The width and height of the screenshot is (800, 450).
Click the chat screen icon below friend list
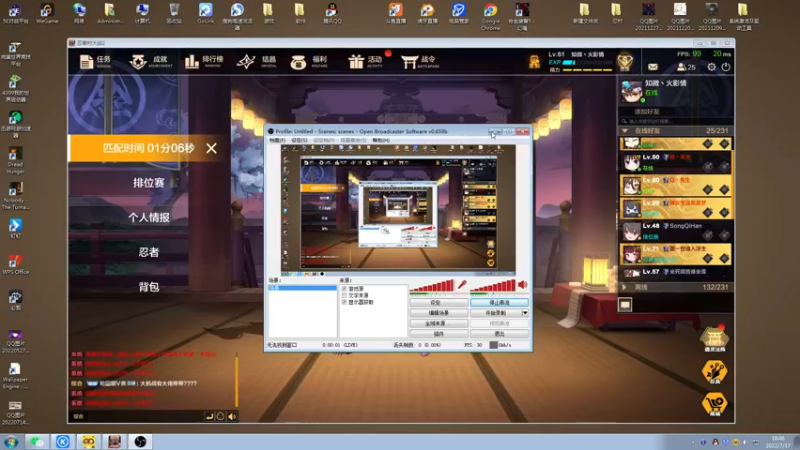point(625,305)
